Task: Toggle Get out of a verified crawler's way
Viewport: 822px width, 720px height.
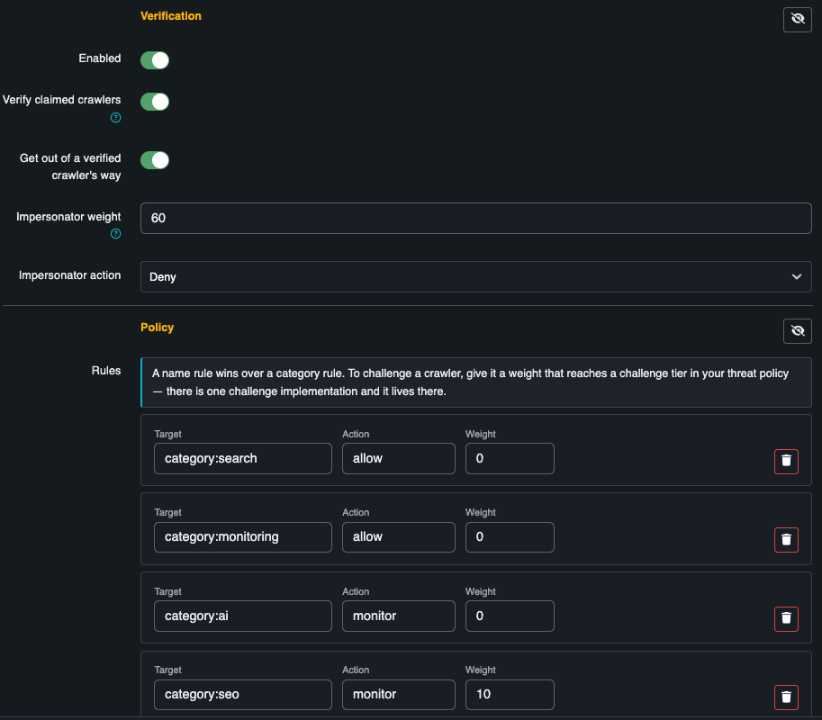Action: coord(155,160)
